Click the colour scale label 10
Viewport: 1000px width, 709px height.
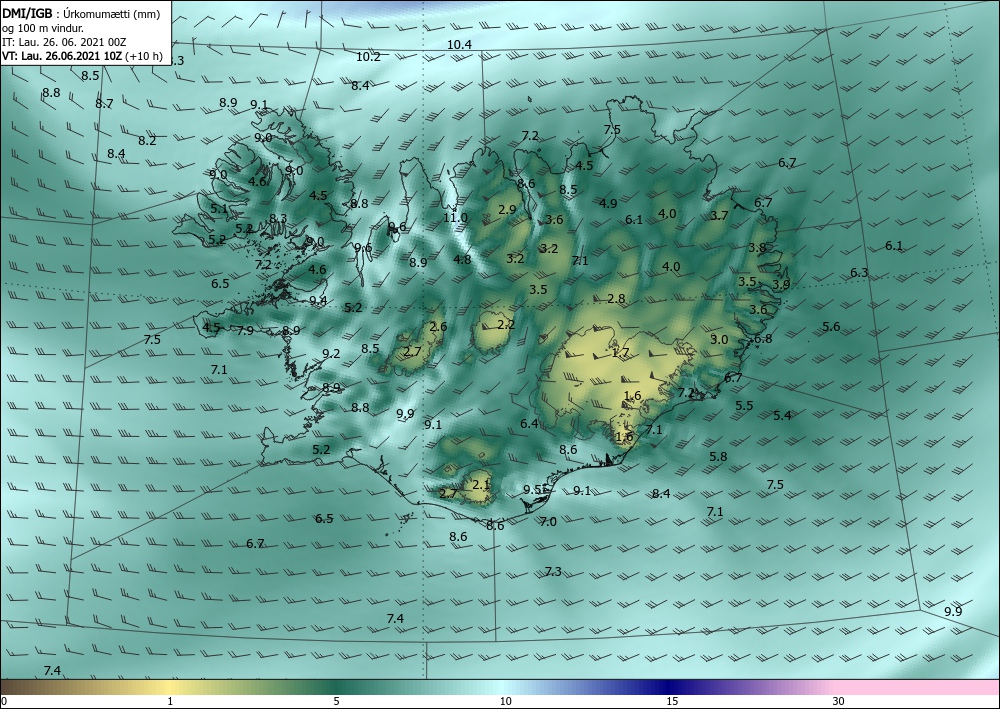(506, 702)
